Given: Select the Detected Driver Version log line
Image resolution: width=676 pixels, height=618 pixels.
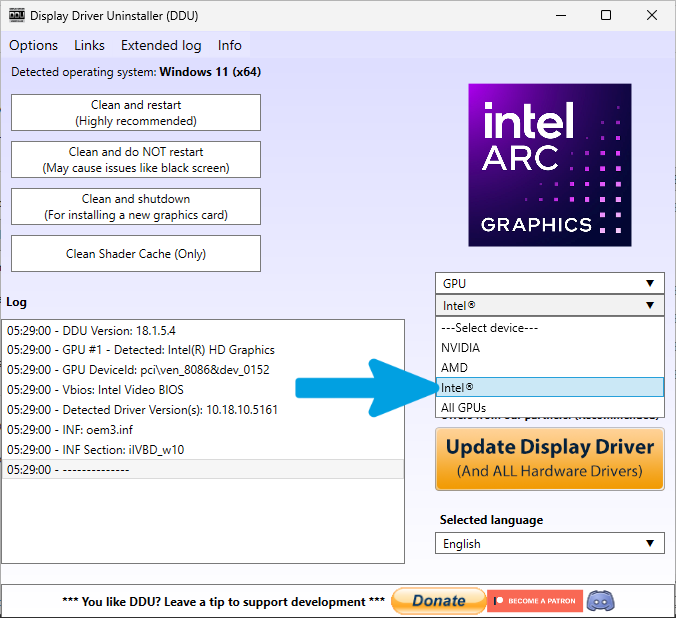Looking at the screenshot, I should click(x=203, y=410).
